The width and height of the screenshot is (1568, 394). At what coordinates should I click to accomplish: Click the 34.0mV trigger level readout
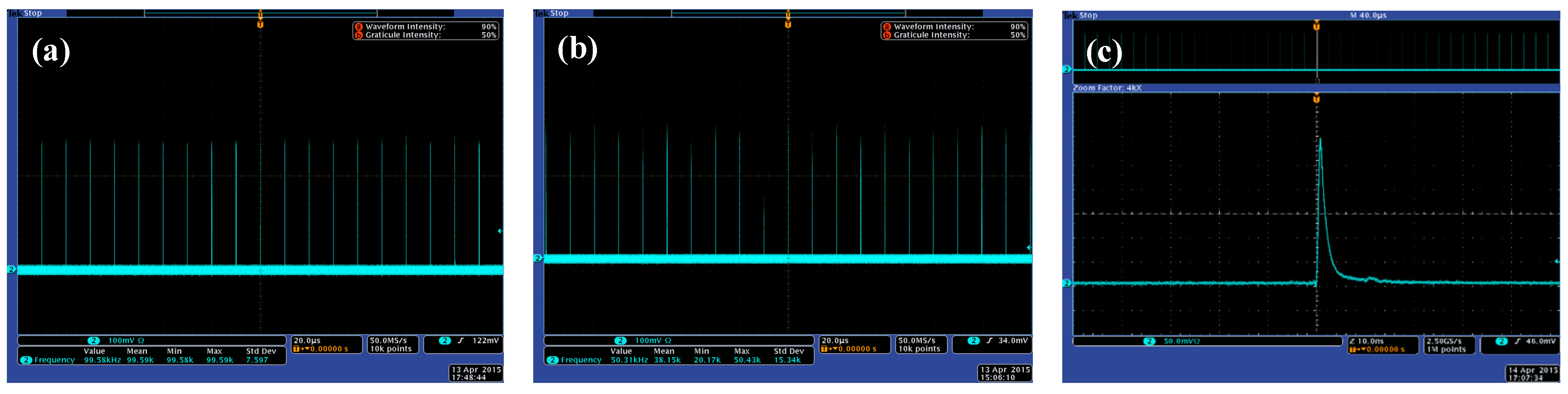pos(1013,340)
